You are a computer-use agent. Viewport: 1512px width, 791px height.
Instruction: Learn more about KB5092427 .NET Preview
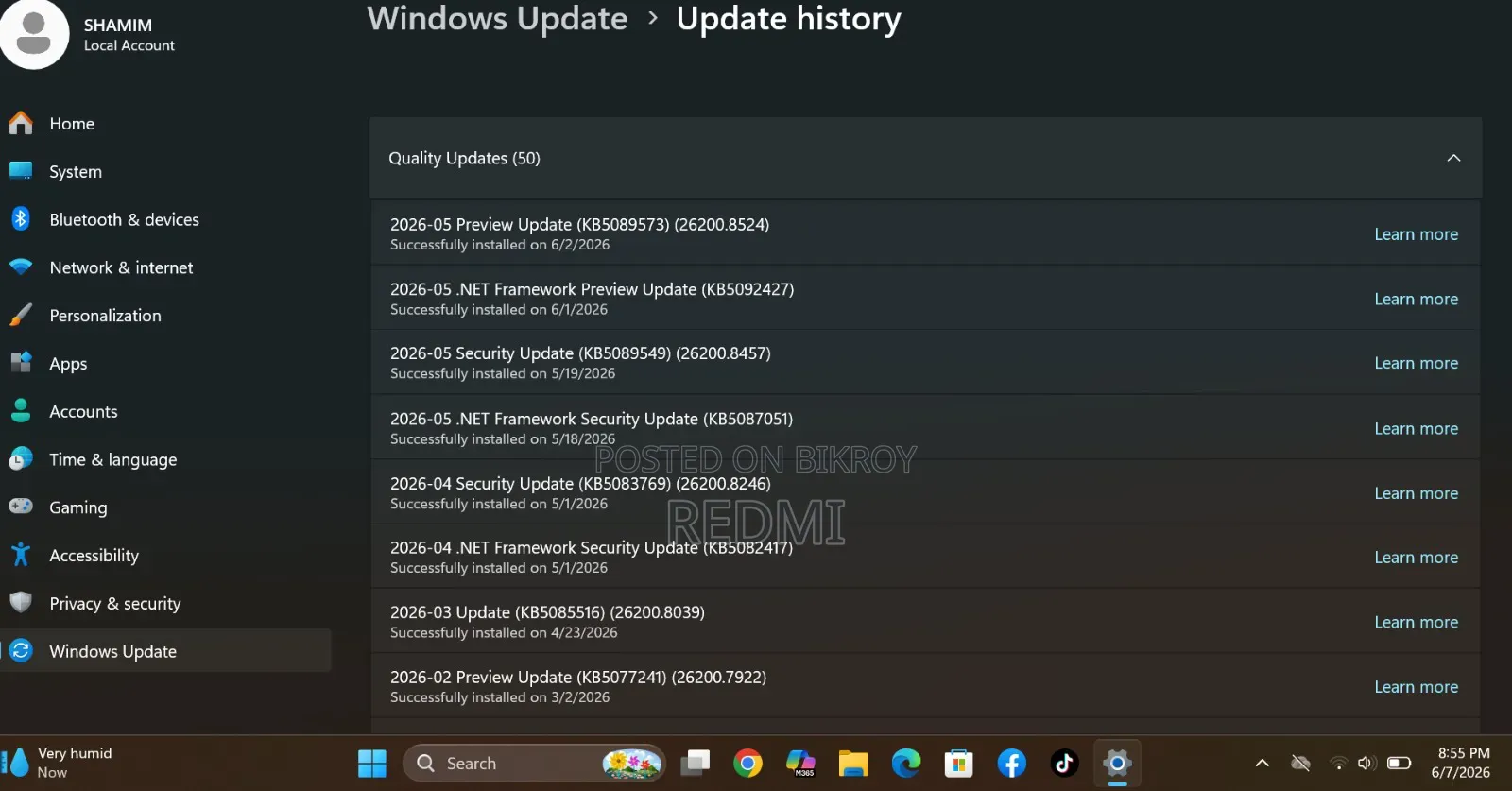click(x=1416, y=299)
